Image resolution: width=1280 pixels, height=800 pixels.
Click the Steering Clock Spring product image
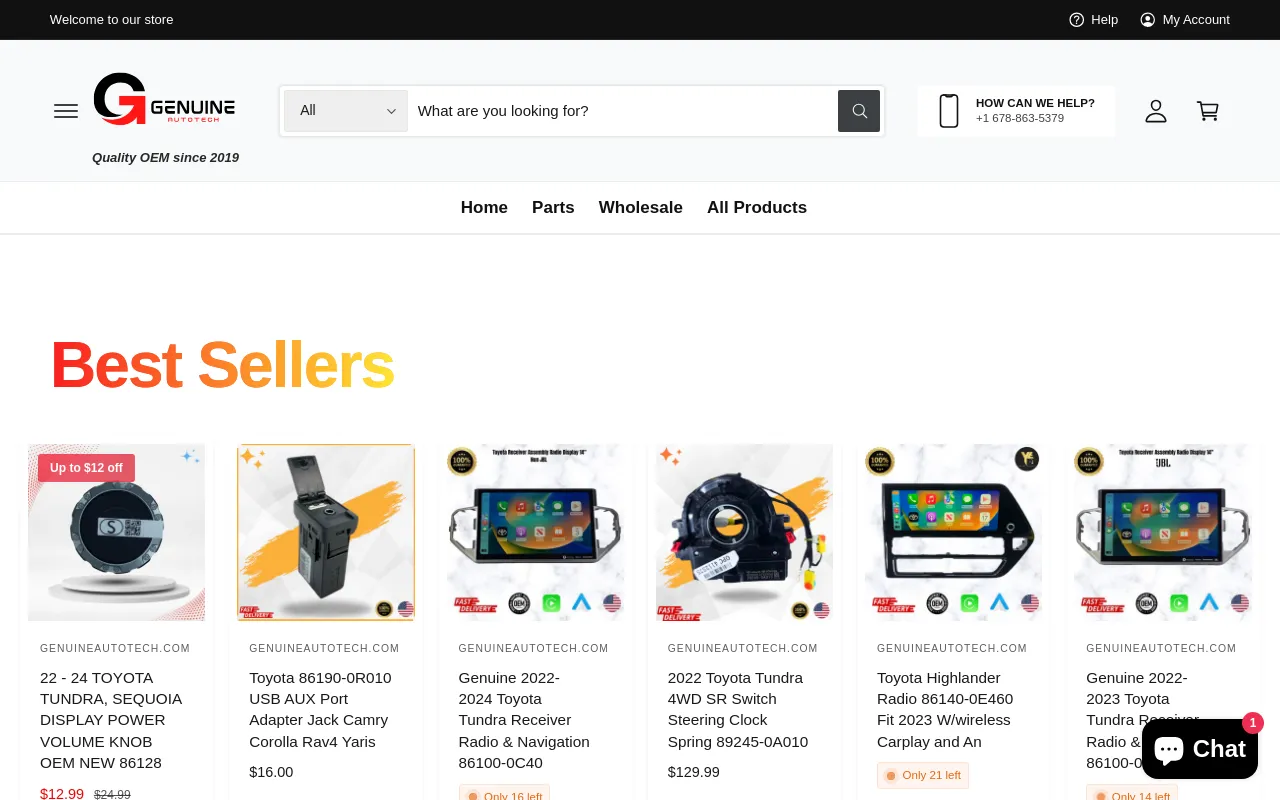(x=744, y=533)
